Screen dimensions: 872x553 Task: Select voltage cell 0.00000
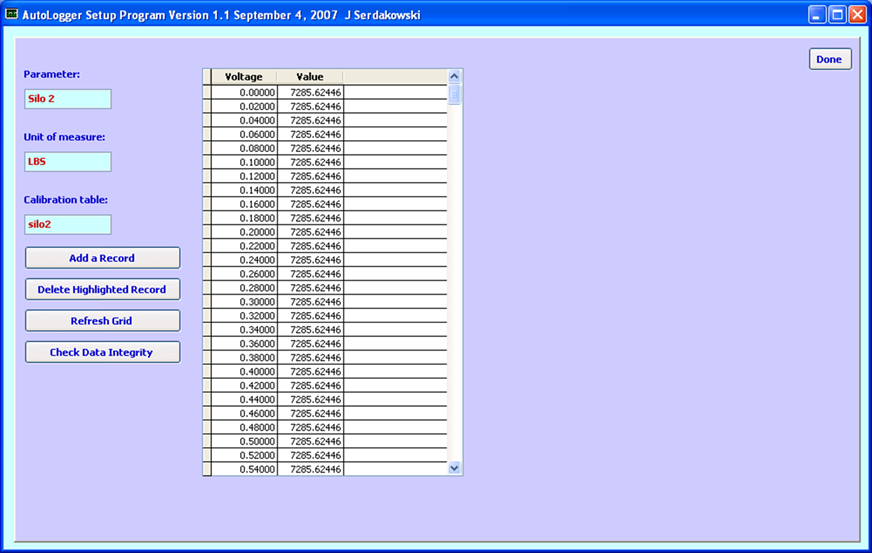[x=244, y=92]
